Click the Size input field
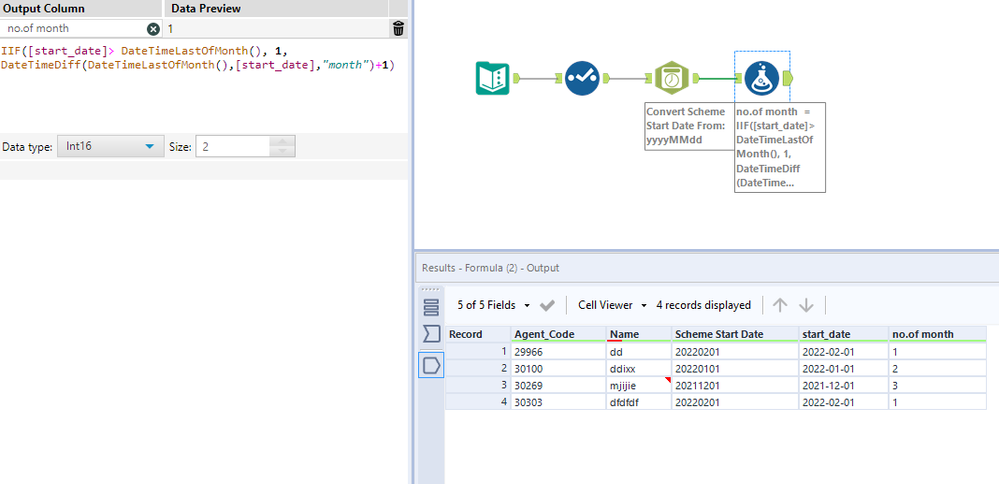 pyautogui.click(x=233, y=146)
